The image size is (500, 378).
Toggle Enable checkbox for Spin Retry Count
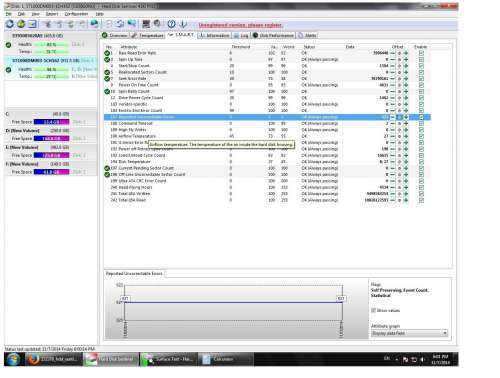pos(421,91)
